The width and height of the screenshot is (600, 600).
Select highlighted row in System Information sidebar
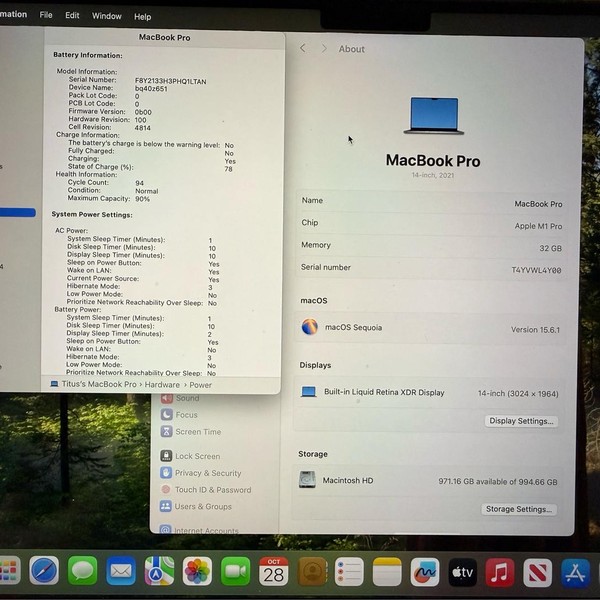click(x=18, y=212)
